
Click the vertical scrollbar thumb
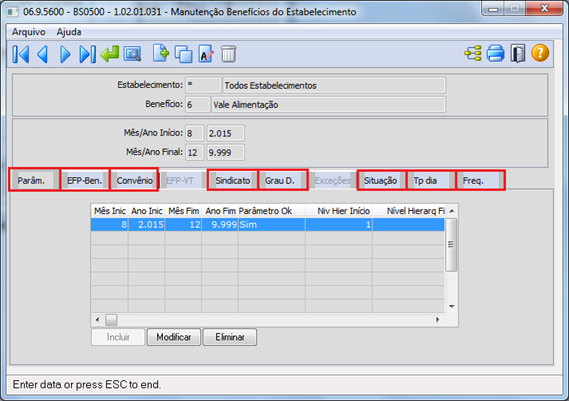pos(451,245)
